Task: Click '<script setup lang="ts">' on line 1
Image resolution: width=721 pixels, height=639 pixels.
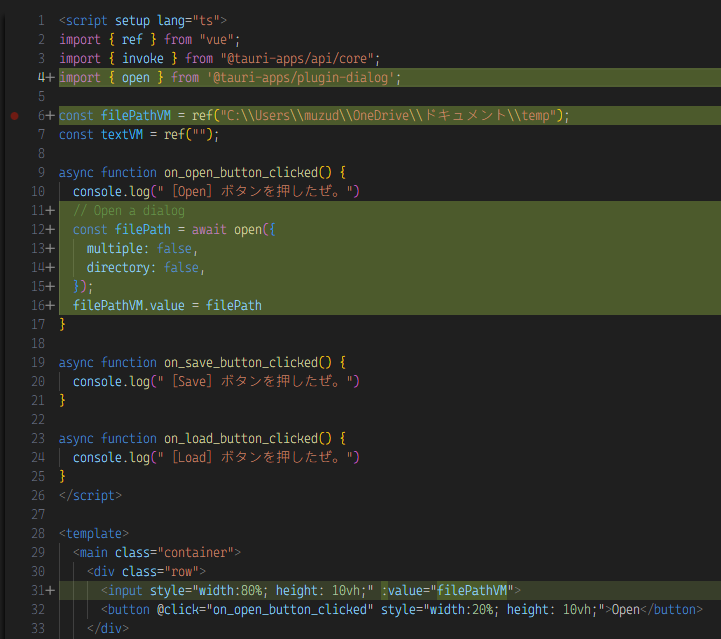Action: (x=143, y=21)
